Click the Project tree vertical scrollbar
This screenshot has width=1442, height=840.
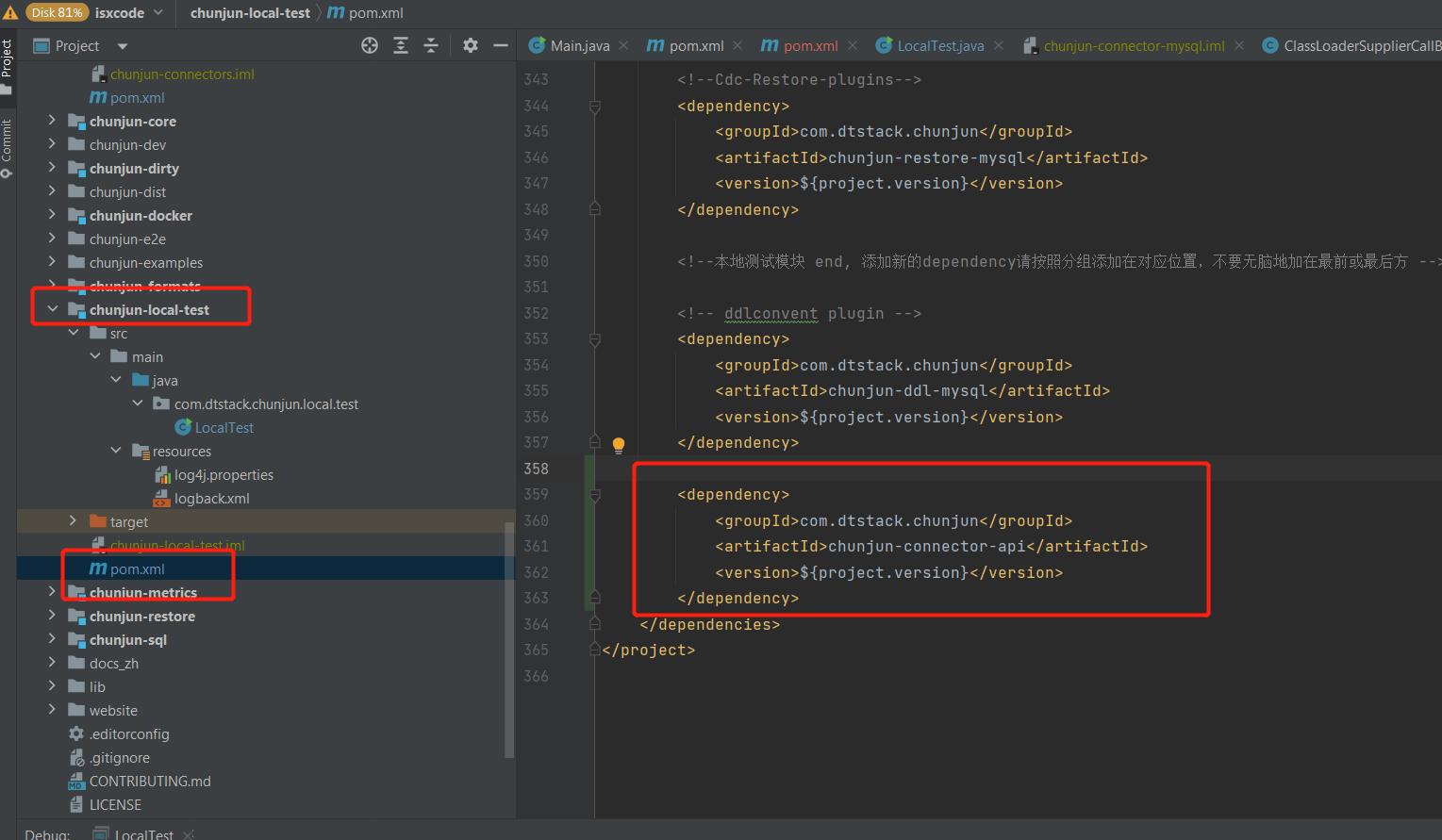(509, 640)
